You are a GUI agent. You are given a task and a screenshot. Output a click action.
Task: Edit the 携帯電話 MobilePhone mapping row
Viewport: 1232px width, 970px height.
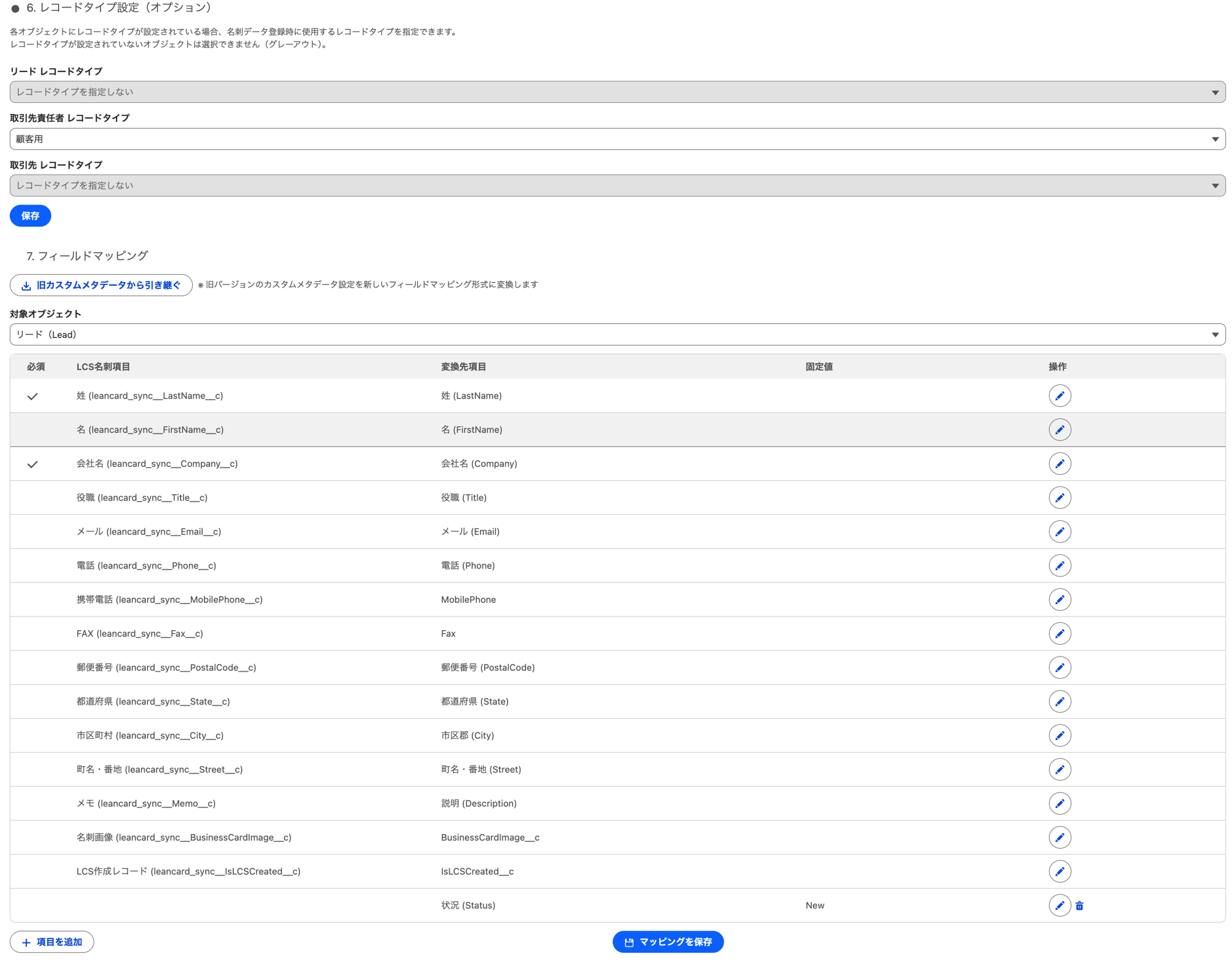point(1060,599)
